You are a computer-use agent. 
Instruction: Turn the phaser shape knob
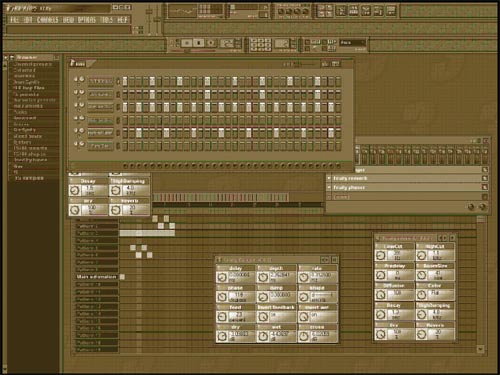303,297
